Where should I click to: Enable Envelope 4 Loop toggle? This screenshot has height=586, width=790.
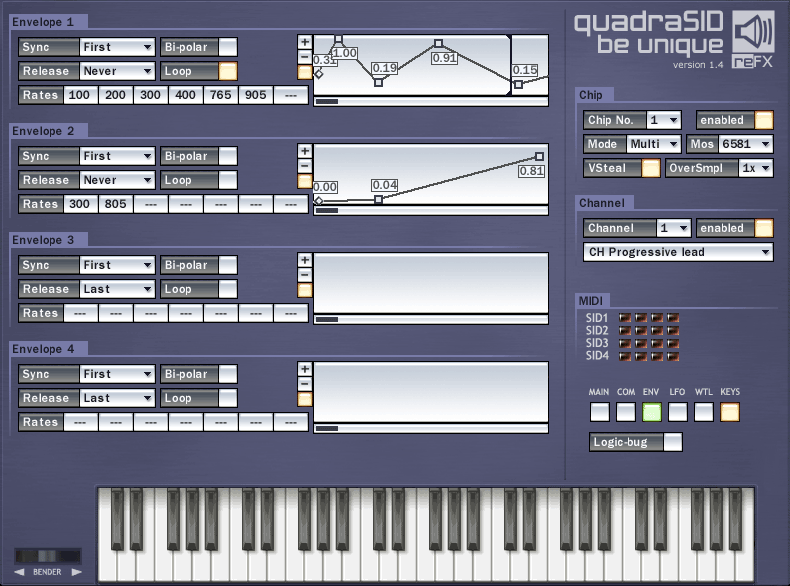(228, 398)
